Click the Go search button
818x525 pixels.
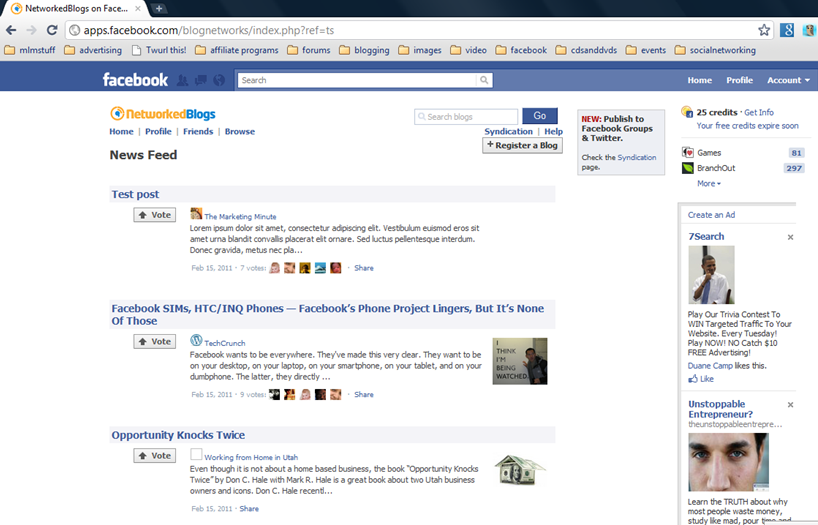coord(540,116)
